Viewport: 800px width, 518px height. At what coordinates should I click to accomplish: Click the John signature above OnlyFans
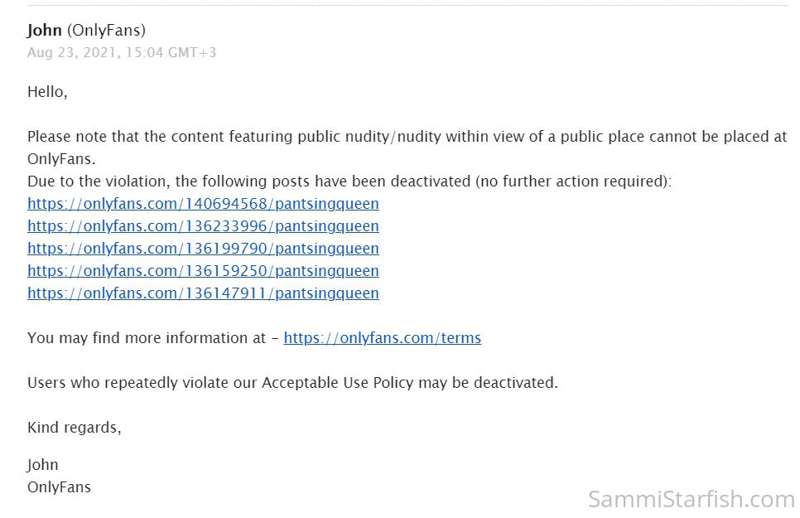click(43, 465)
